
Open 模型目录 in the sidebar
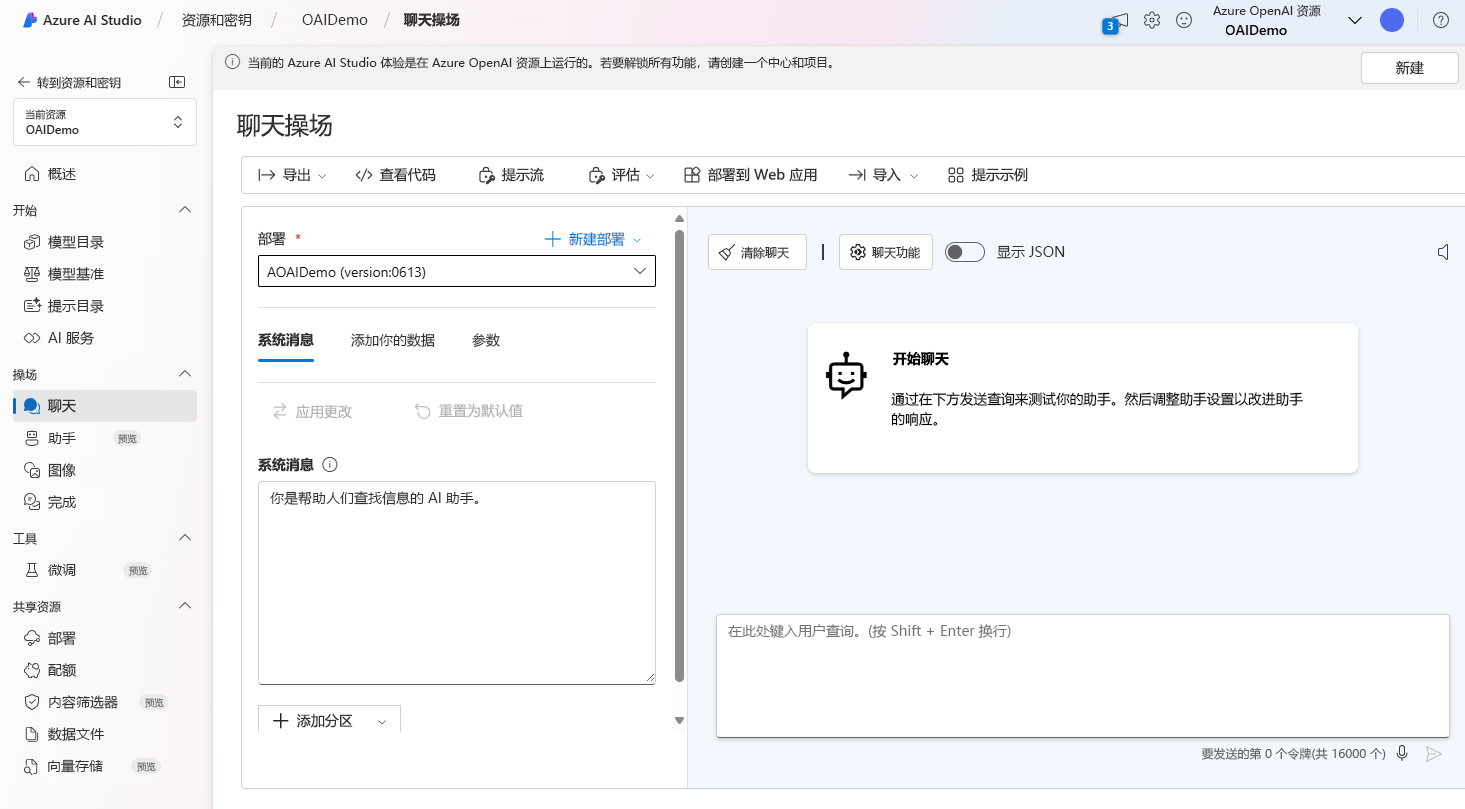(105, 242)
